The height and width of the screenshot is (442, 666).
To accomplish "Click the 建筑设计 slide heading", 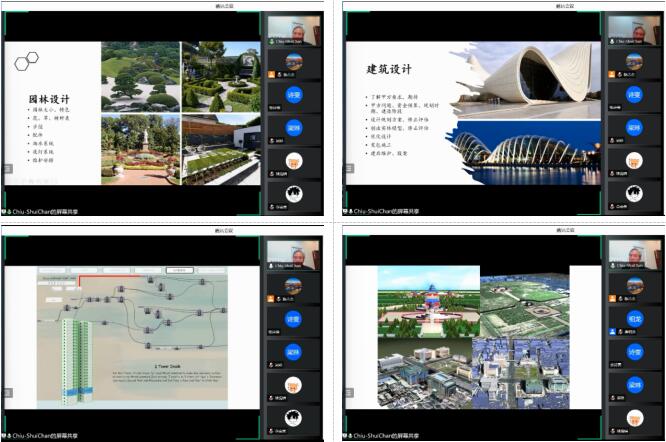I will tap(389, 70).
